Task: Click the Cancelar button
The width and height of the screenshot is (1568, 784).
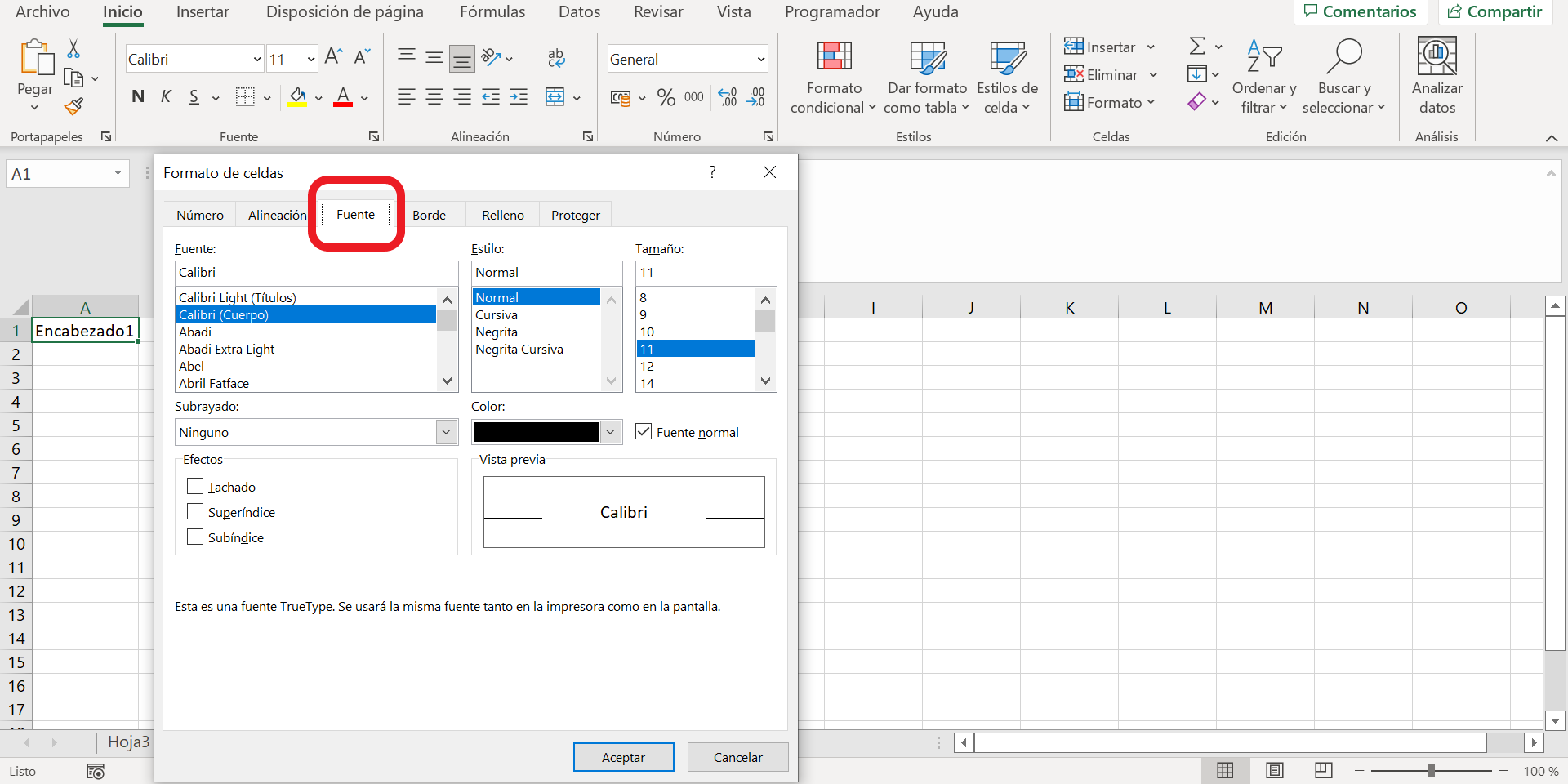Action: [x=737, y=757]
